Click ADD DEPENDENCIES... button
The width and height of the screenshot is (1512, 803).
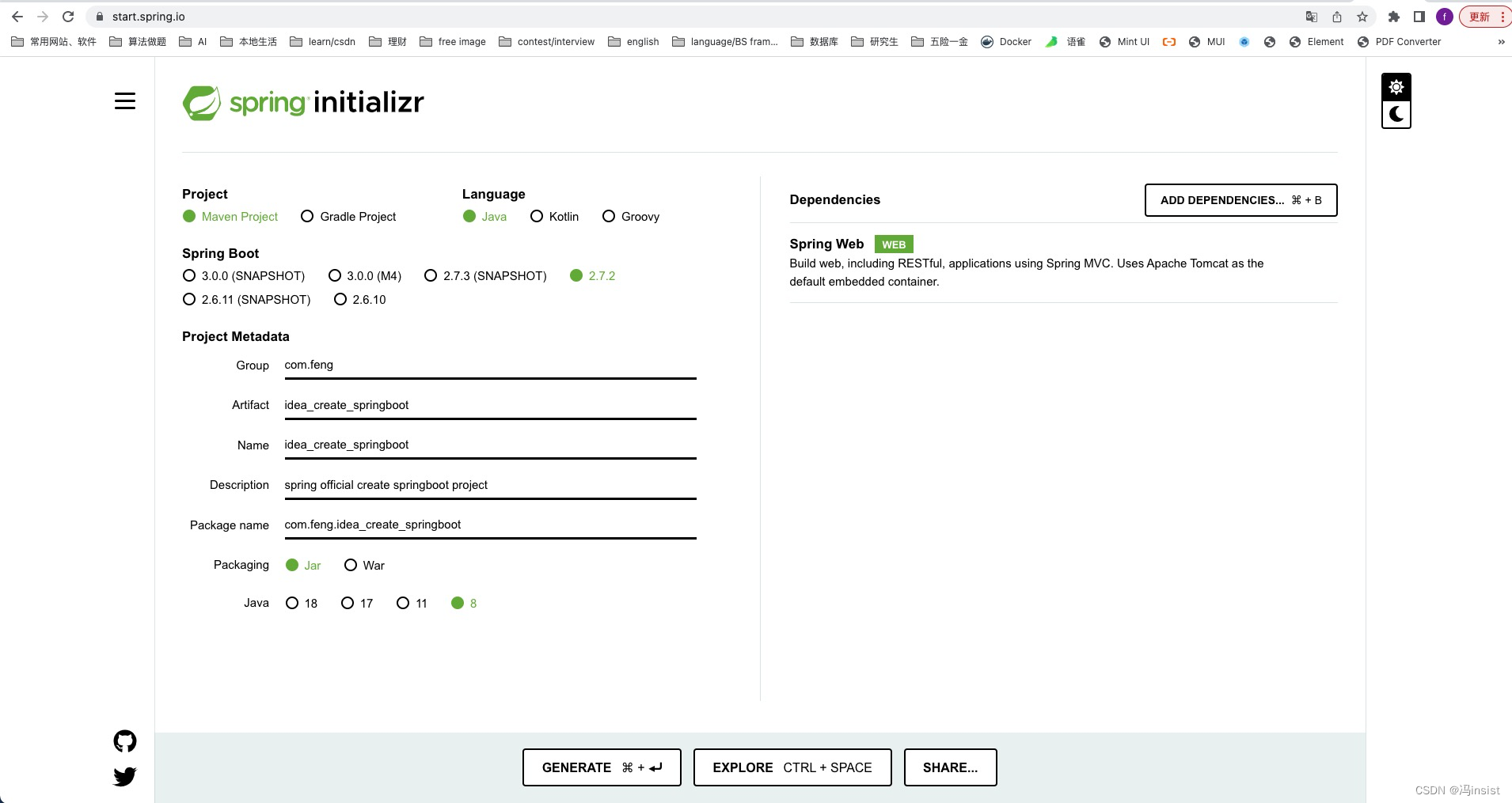click(1241, 200)
